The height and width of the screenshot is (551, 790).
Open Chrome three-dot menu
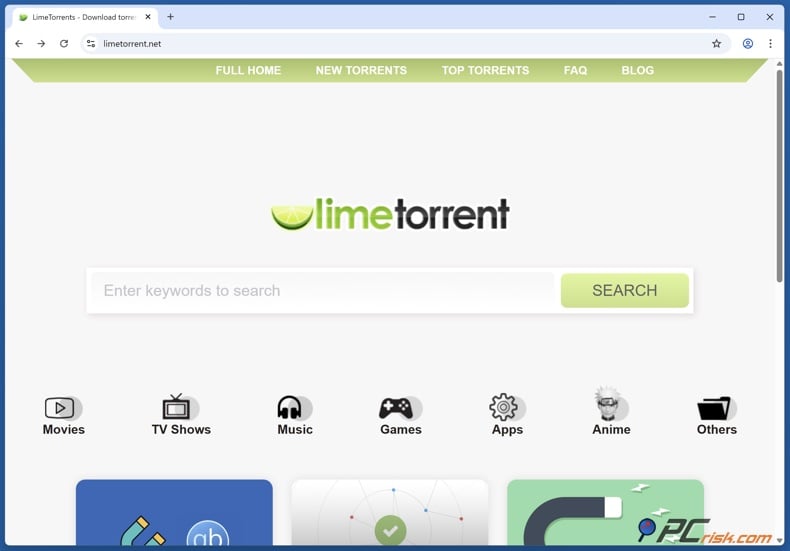(770, 44)
